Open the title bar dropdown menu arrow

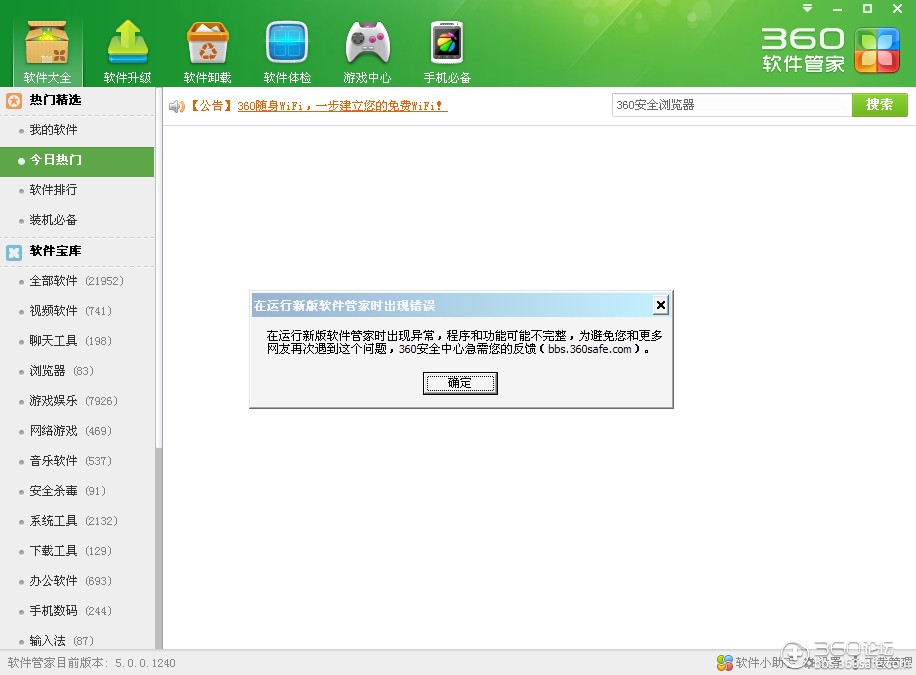click(x=807, y=8)
